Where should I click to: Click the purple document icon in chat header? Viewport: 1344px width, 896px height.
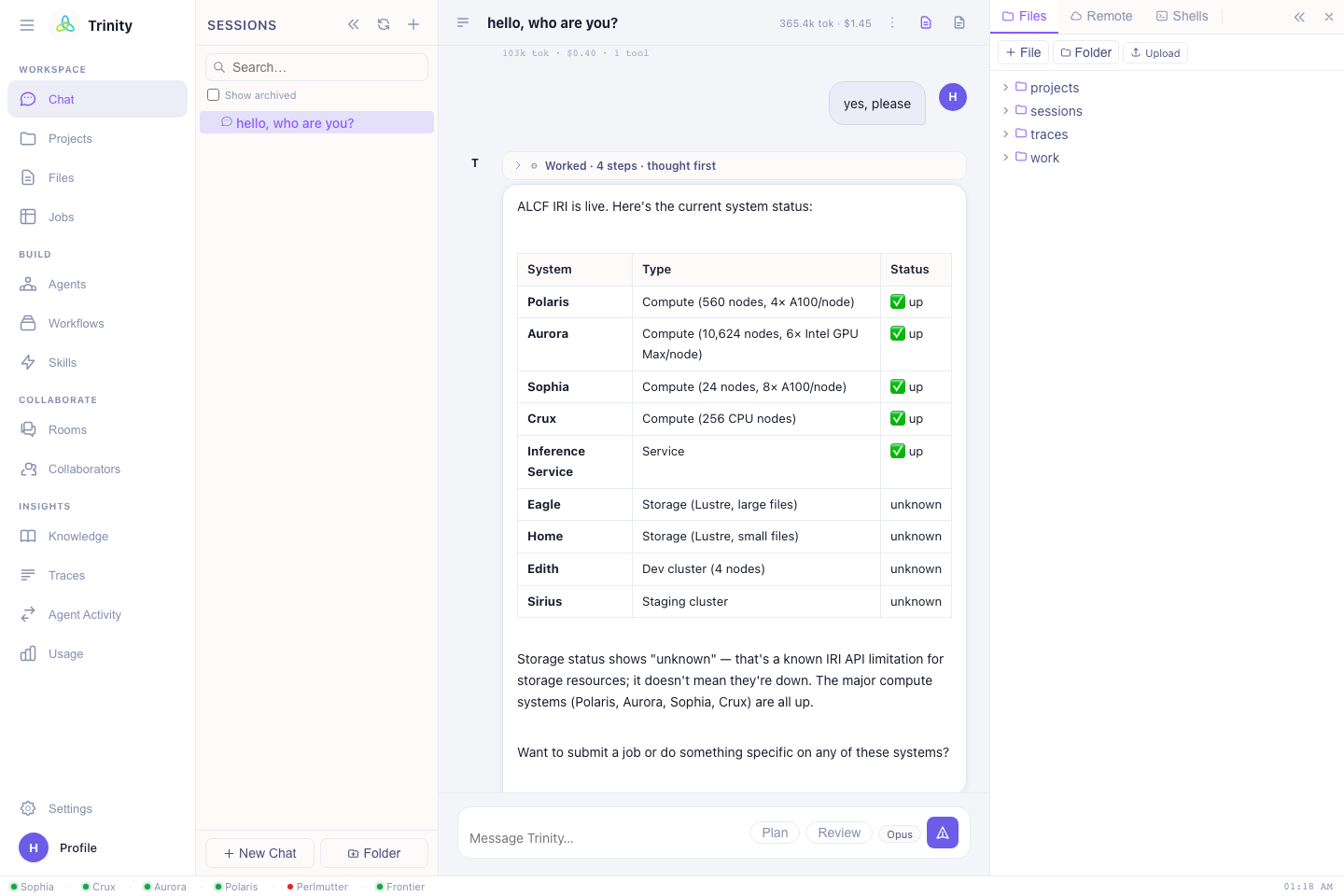(x=926, y=22)
